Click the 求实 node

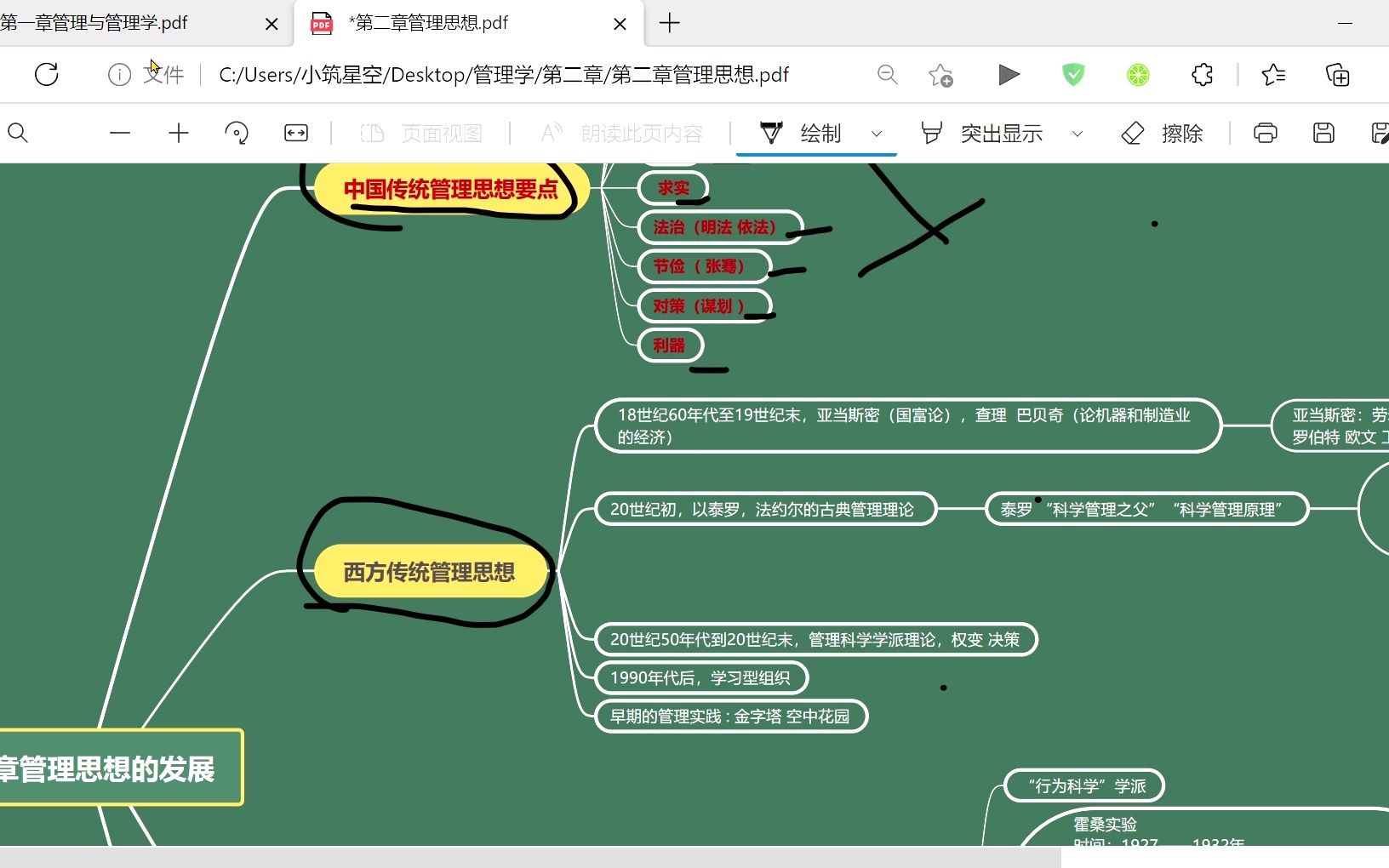click(x=673, y=188)
